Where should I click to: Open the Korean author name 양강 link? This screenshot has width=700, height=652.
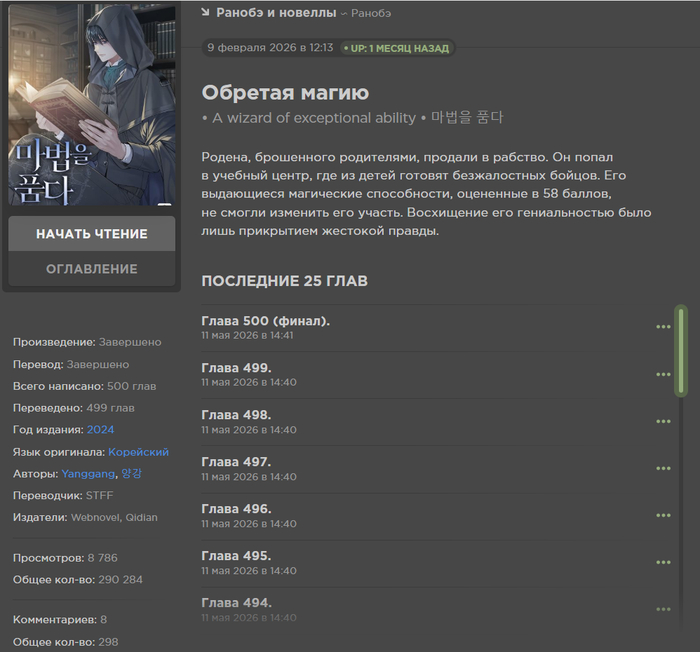point(131,473)
